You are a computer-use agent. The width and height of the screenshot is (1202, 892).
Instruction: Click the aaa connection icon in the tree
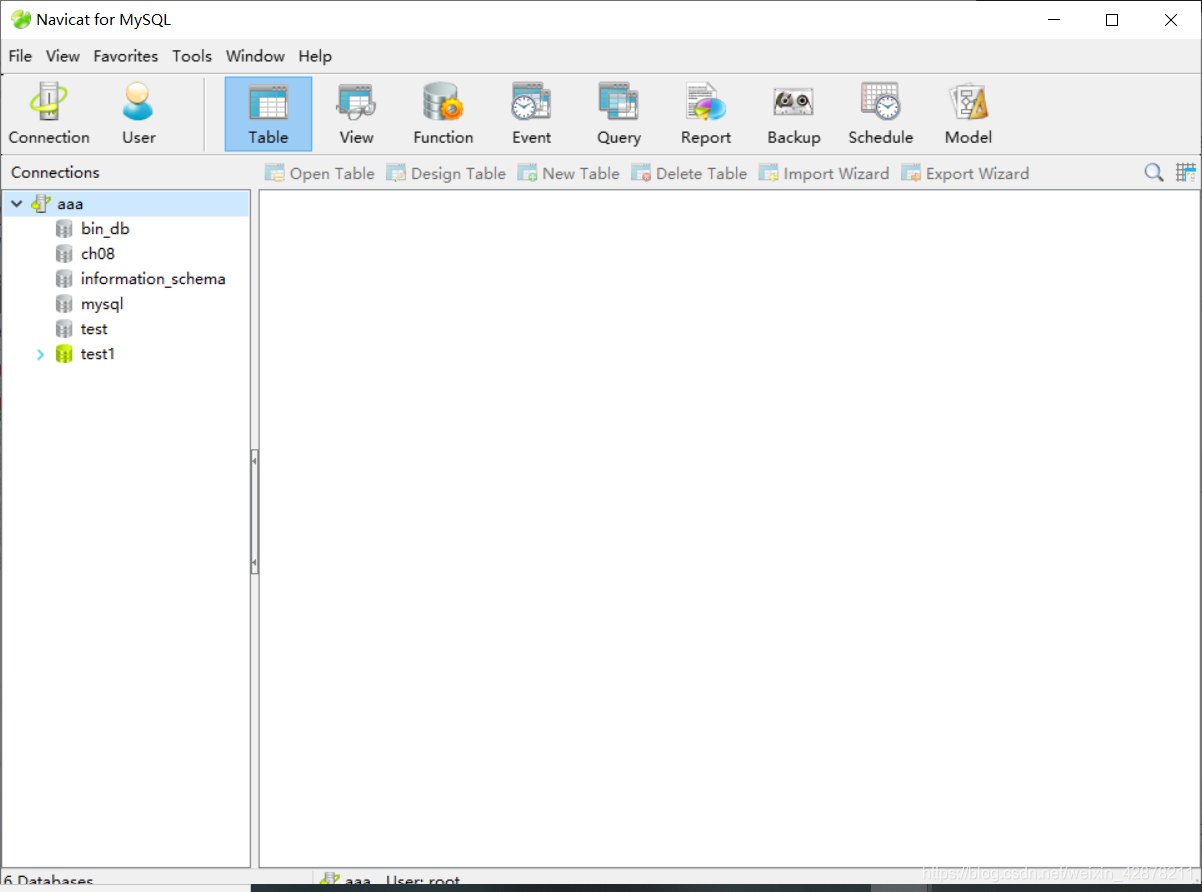[41, 204]
